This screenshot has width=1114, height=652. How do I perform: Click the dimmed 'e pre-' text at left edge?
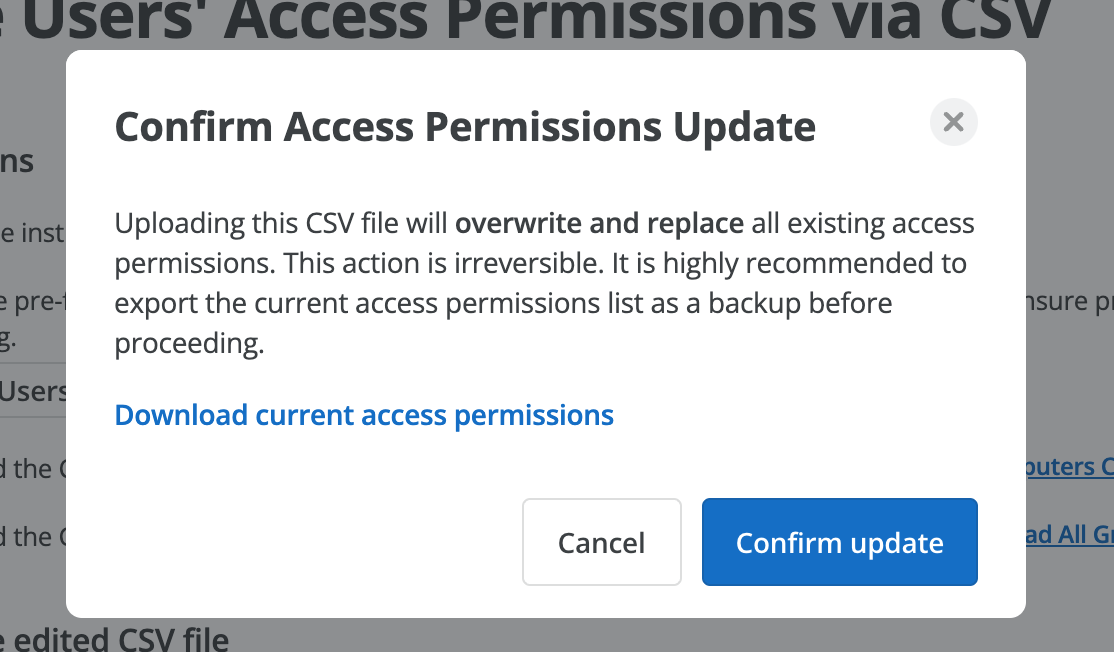[x=33, y=301]
